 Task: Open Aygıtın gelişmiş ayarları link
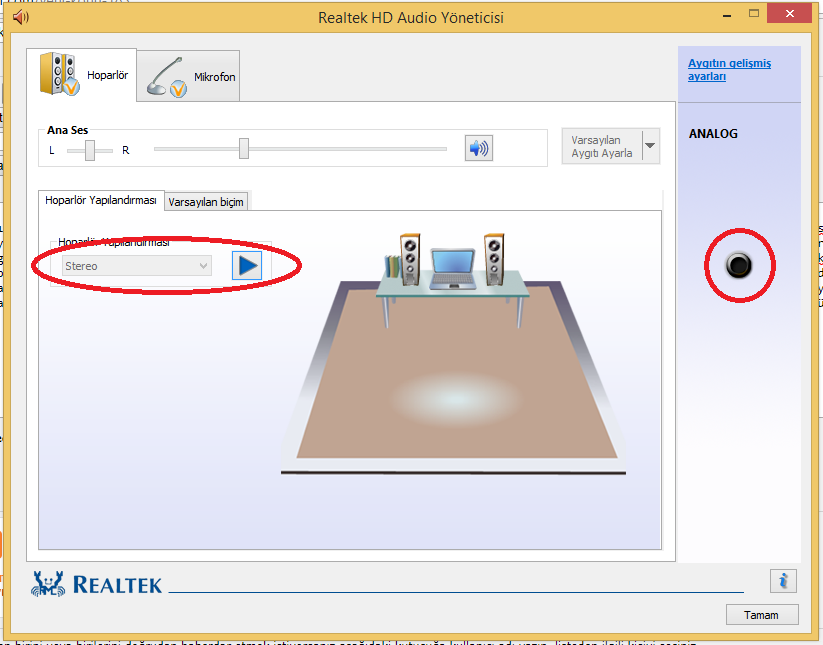point(729,70)
